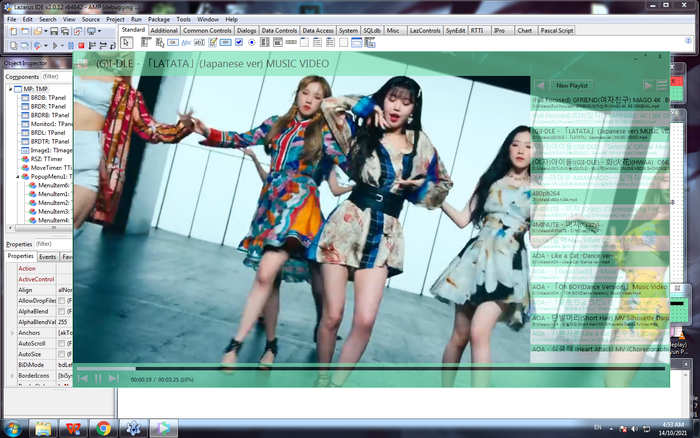The image size is (700, 438).
Task: Open the Events tab in Object Inspector
Action: tap(47, 257)
